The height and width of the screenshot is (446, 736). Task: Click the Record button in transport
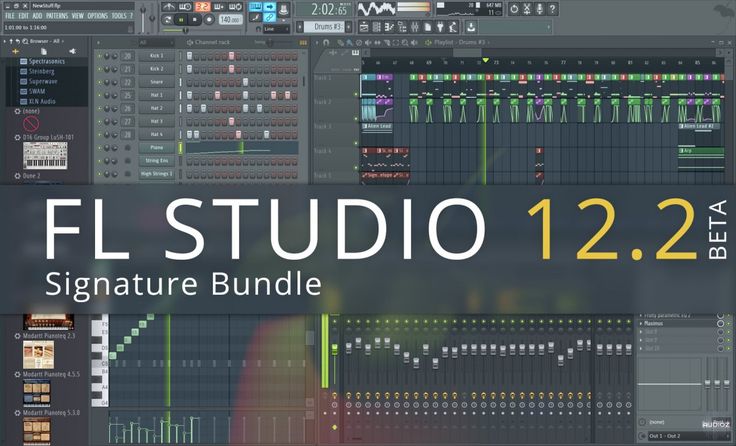coord(209,19)
